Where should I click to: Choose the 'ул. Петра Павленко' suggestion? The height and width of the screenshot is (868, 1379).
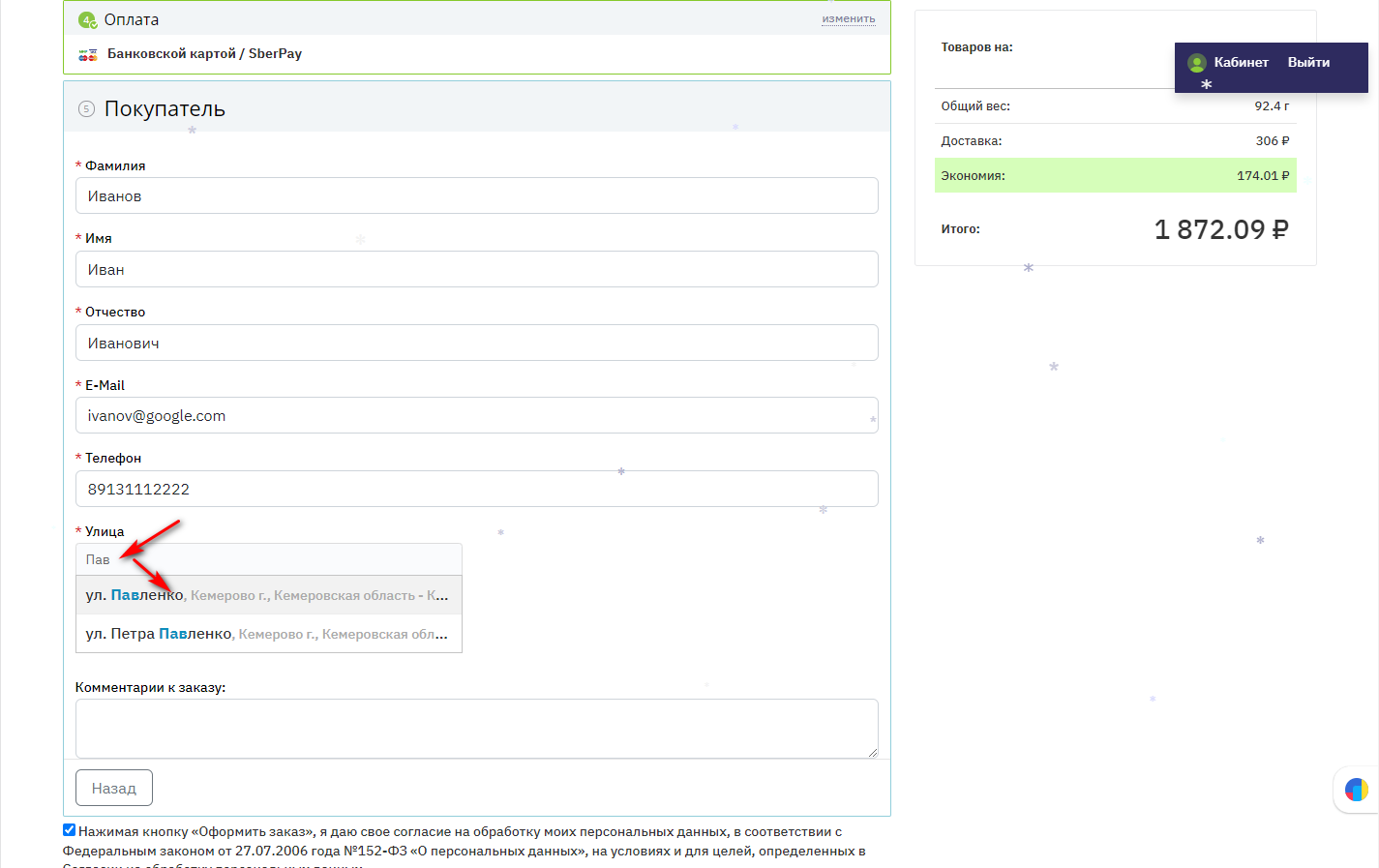[x=268, y=634]
